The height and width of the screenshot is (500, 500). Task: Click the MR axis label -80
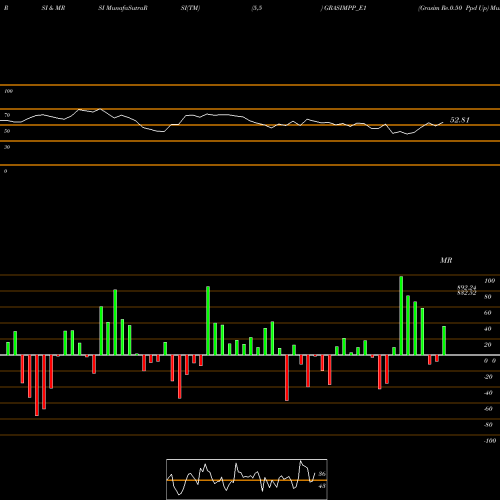coord(488,425)
